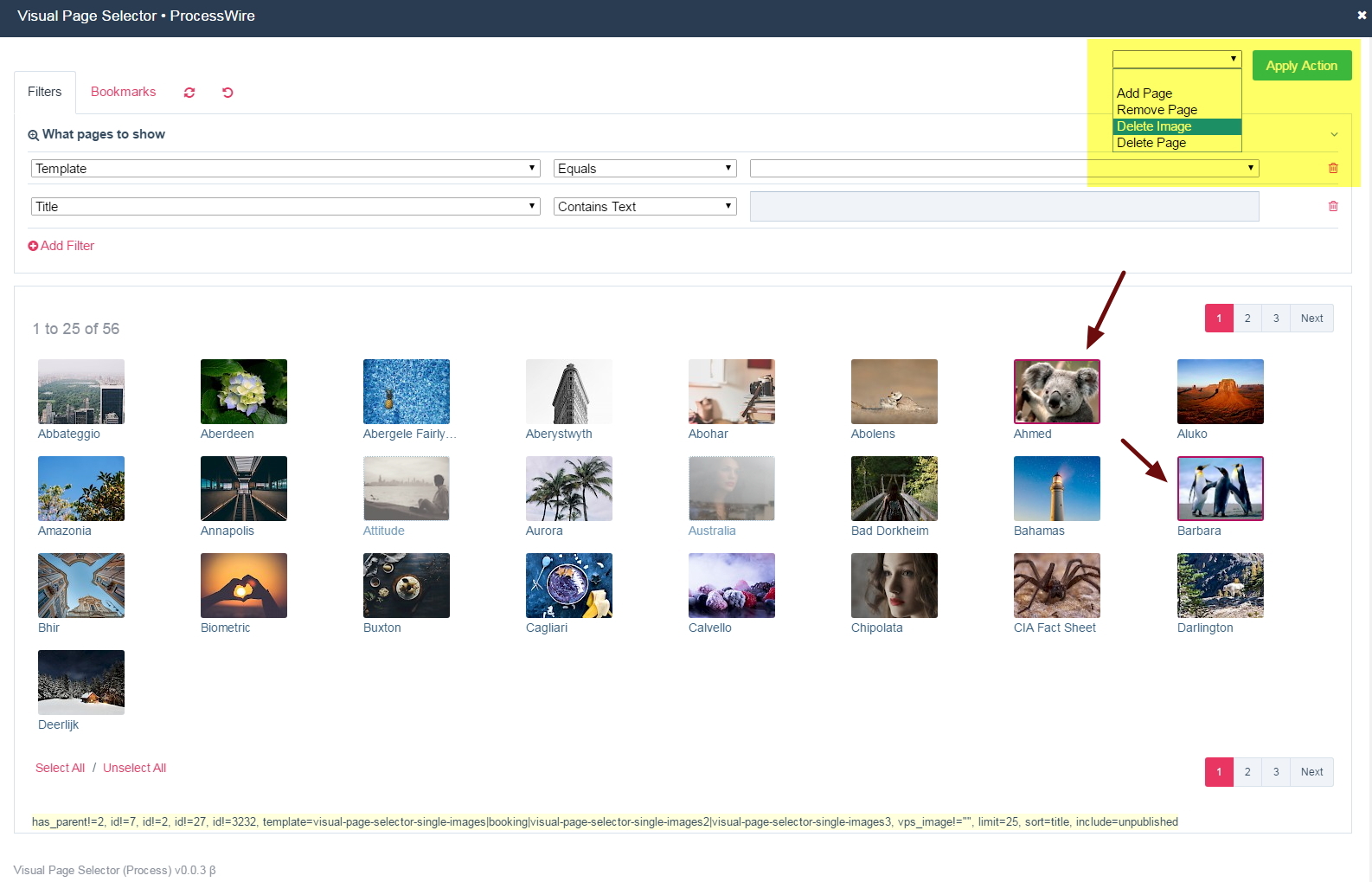
Task: Go to page 3 in top pagination
Action: tap(1276, 319)
